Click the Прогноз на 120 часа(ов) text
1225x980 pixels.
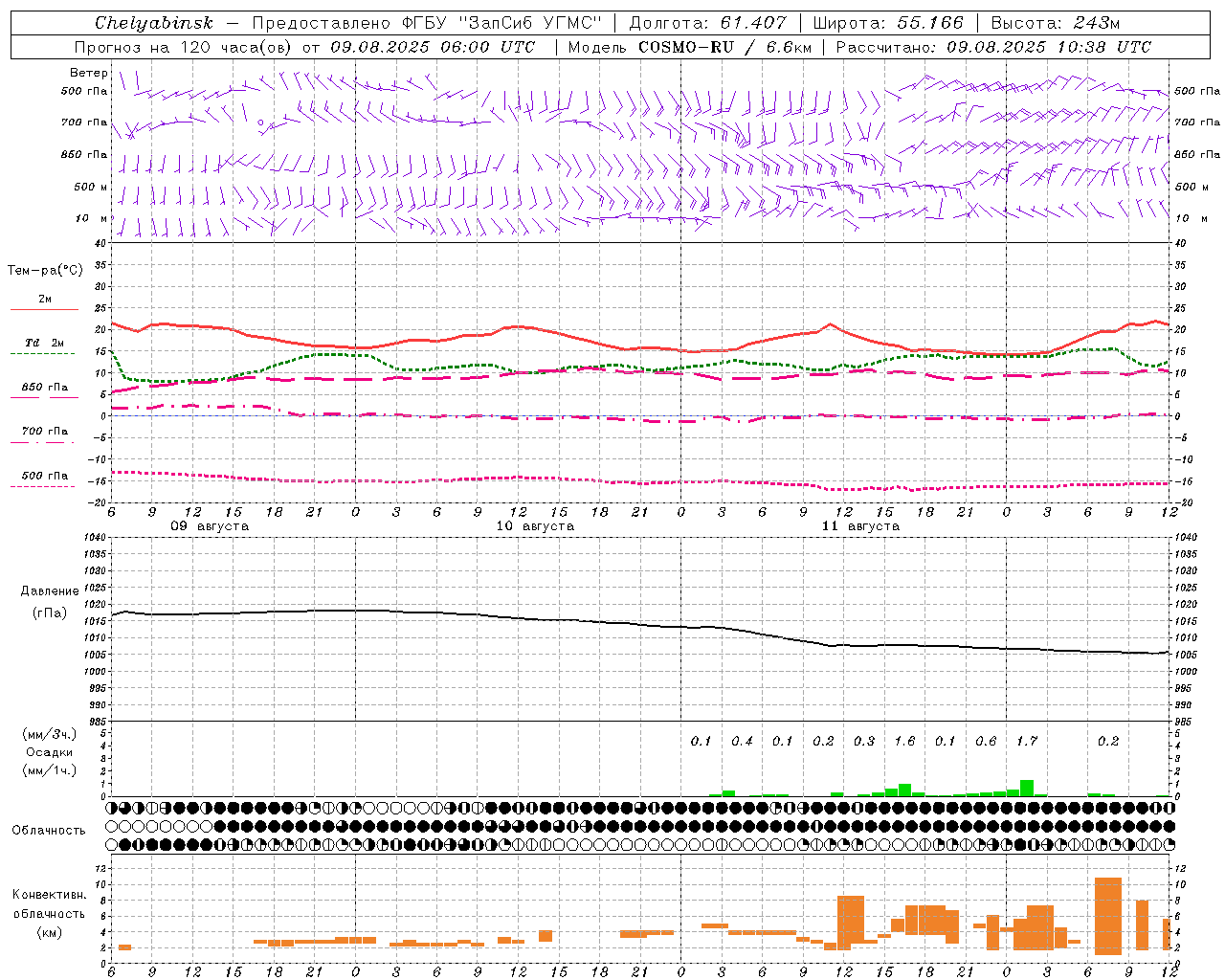pos(185,47)
